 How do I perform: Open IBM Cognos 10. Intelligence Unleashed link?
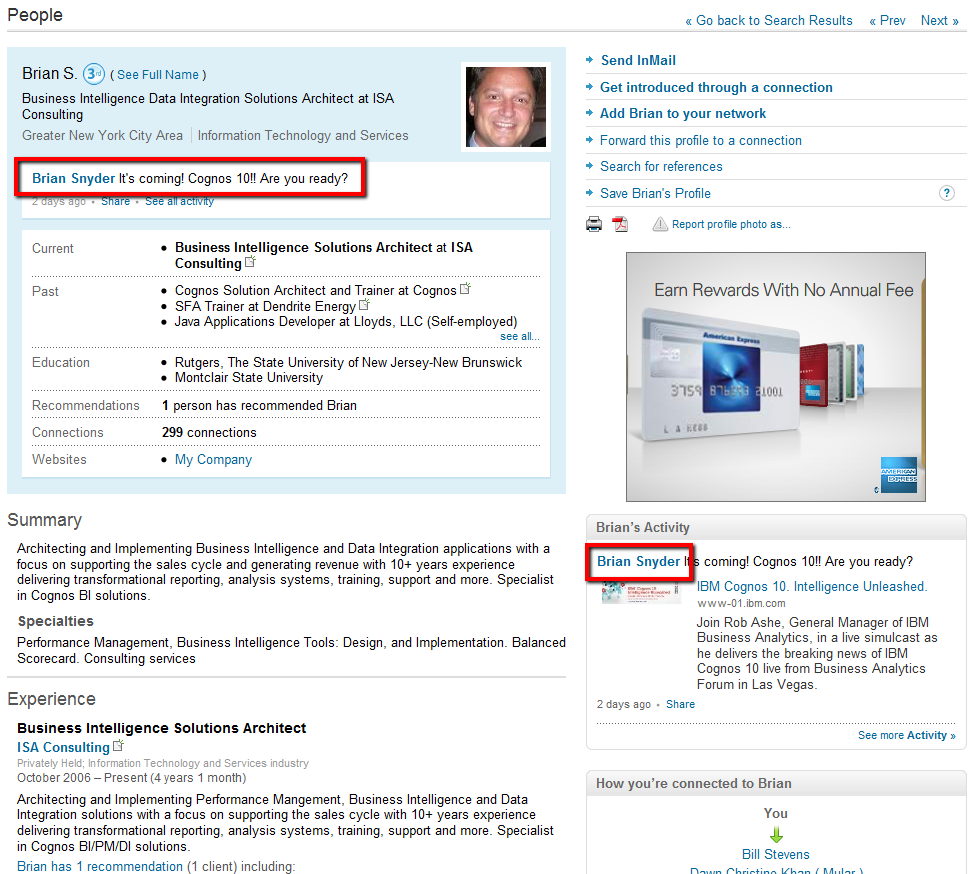[812, 587]
